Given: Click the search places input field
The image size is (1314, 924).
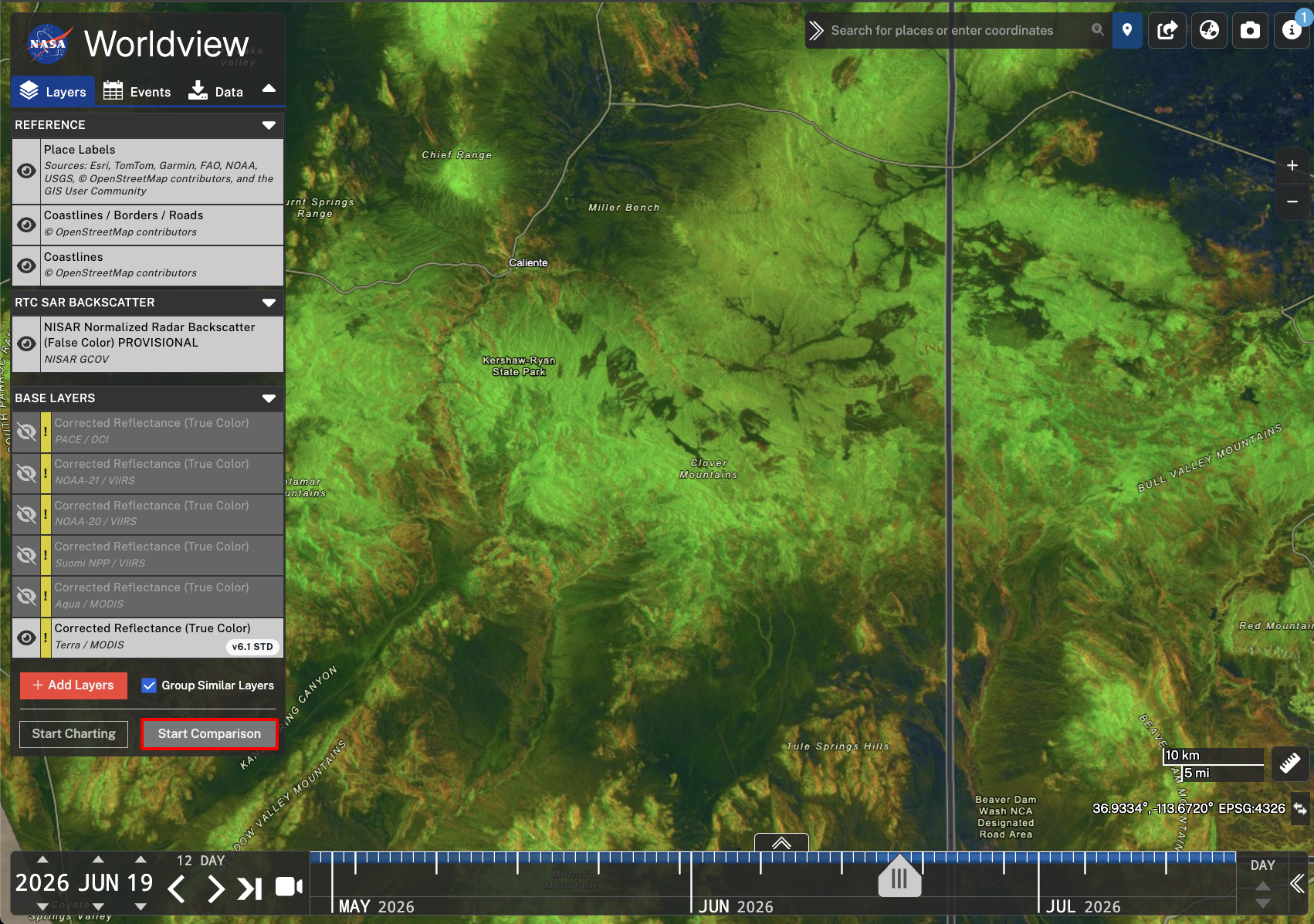Looking at the screenshot, I should click(x=956, y=30).
